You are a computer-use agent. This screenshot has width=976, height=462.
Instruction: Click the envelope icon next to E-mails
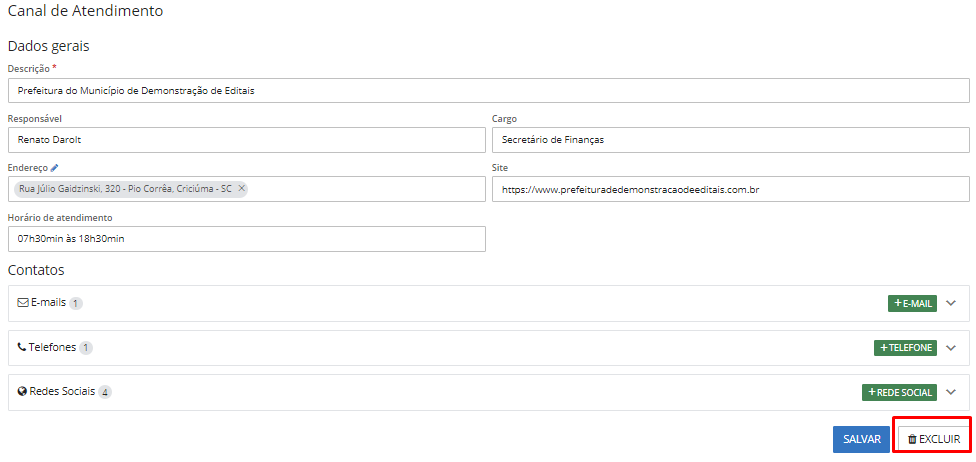click(23, 303)
